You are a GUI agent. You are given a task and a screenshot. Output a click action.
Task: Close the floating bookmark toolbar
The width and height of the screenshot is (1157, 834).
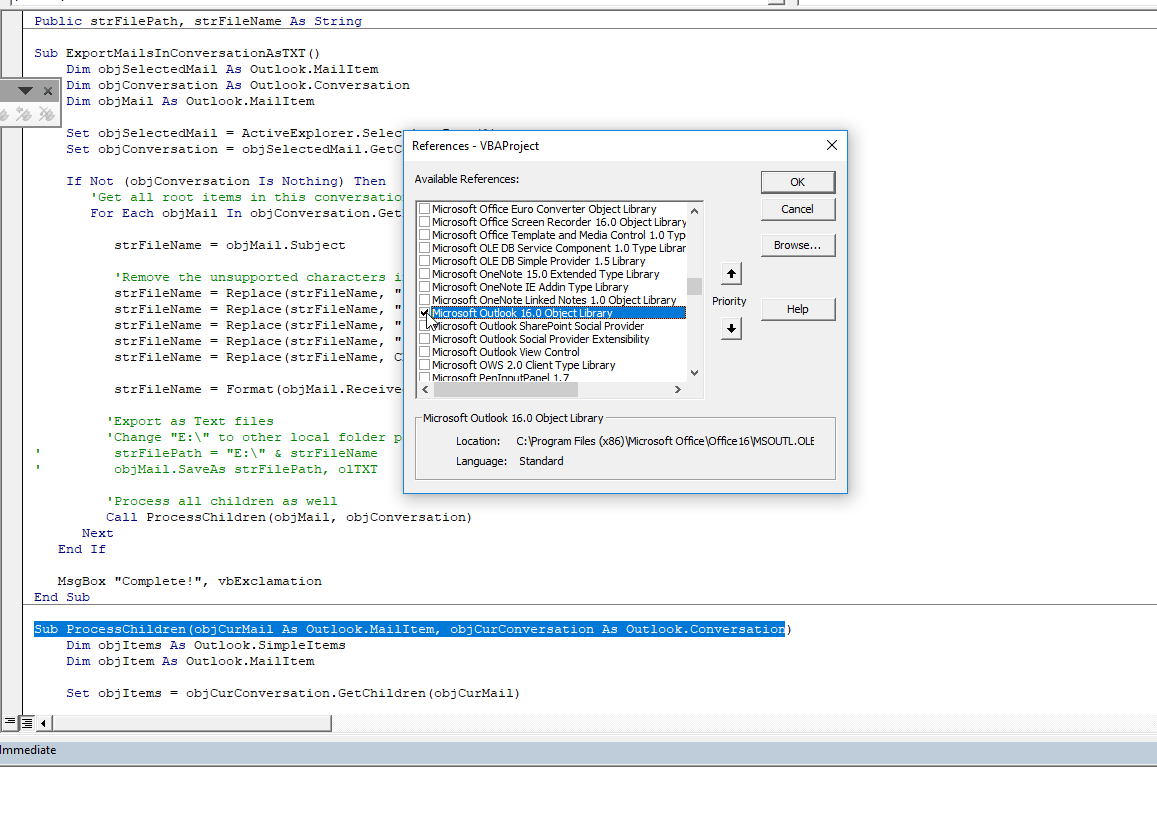coord(48,91)
